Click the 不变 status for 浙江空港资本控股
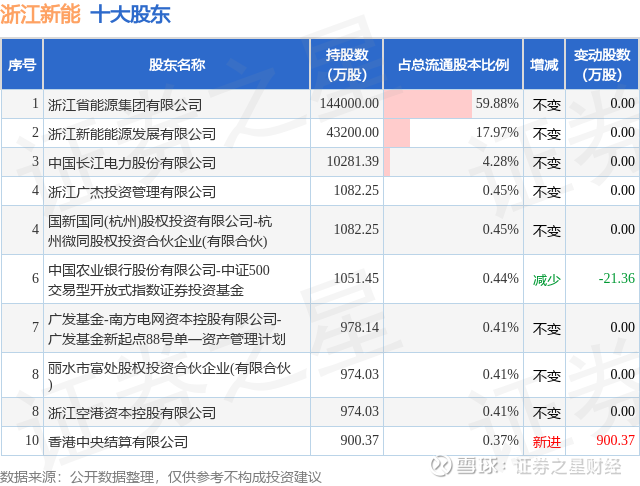 546,413
